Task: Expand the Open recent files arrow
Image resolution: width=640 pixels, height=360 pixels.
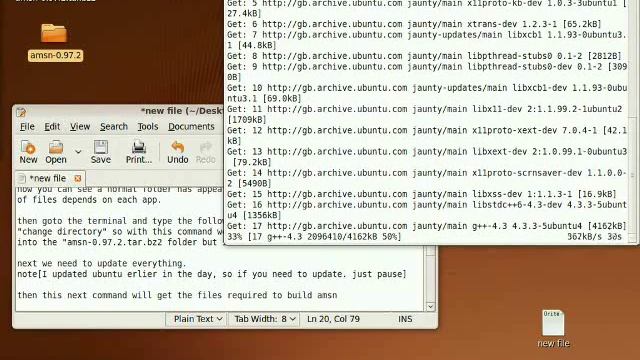Action: [78, 152]
